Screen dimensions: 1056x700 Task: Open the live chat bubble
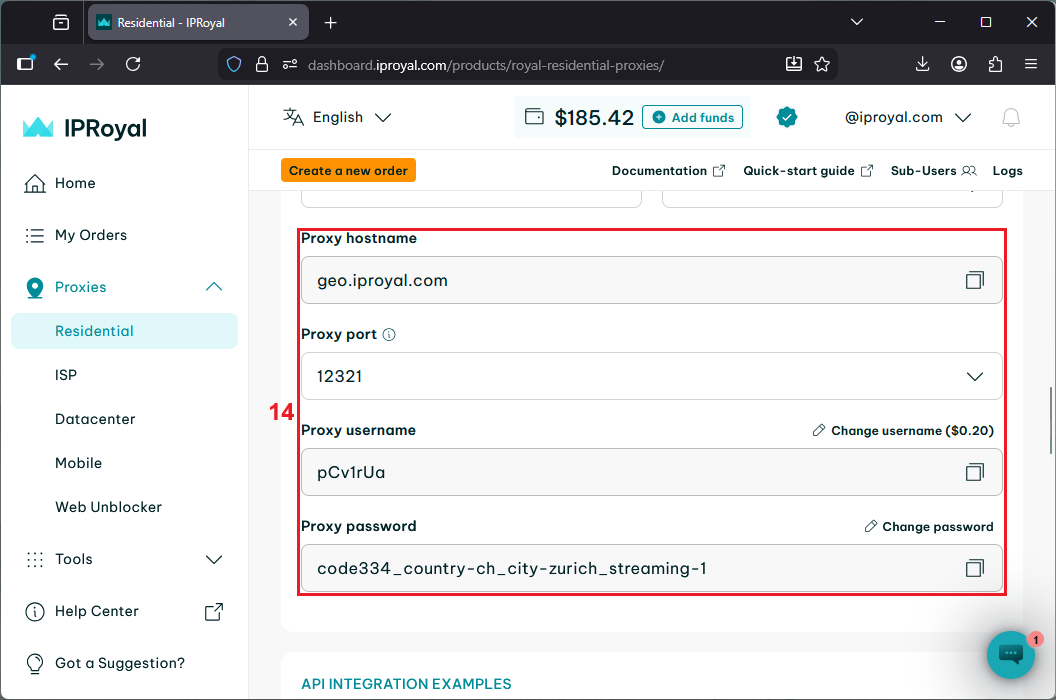(1010, 654)
